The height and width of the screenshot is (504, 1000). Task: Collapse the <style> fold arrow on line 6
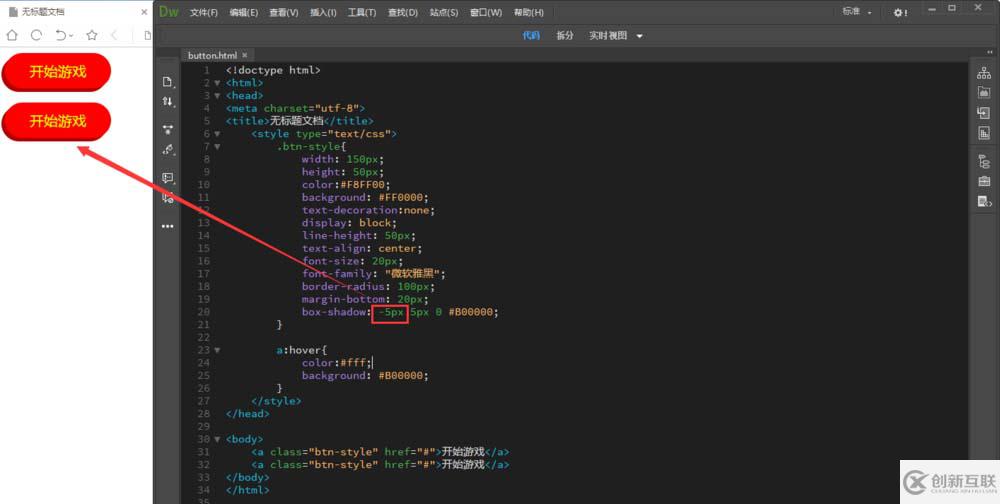(217, 134)
